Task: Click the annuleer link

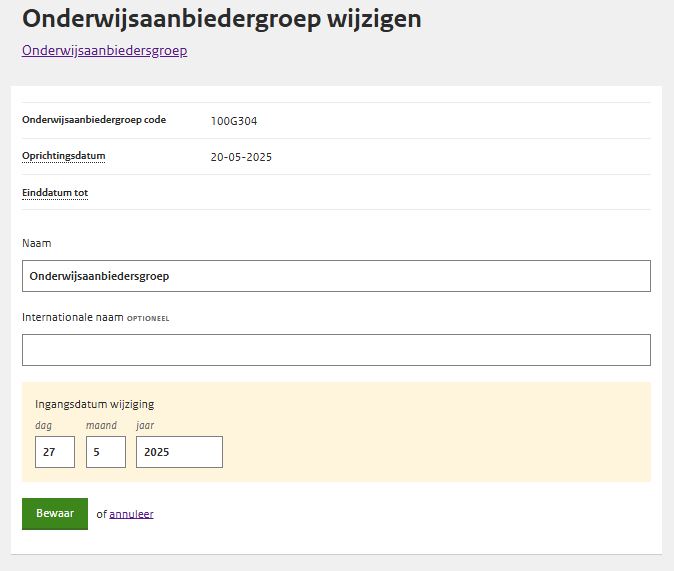Action: 131,514
